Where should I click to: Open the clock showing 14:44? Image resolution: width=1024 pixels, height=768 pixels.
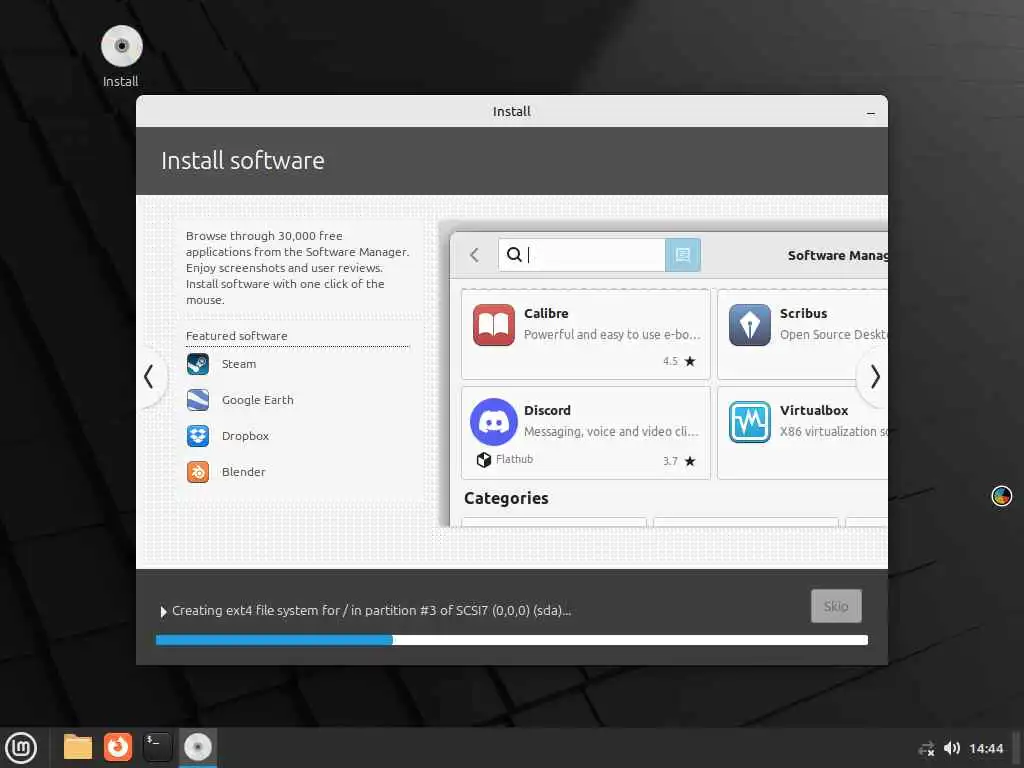(985, 748)
